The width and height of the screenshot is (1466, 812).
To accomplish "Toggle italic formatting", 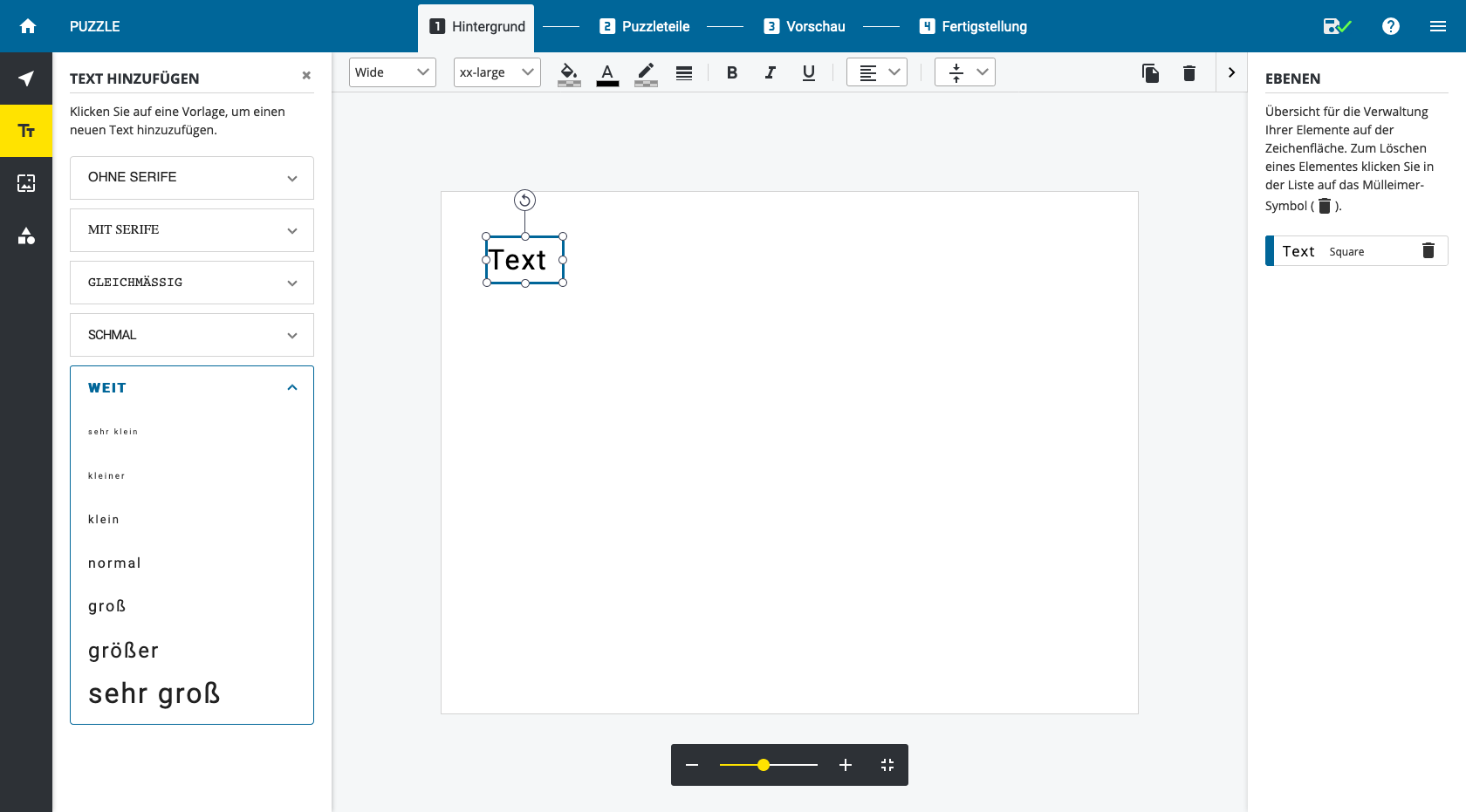I will click(770, 73).
